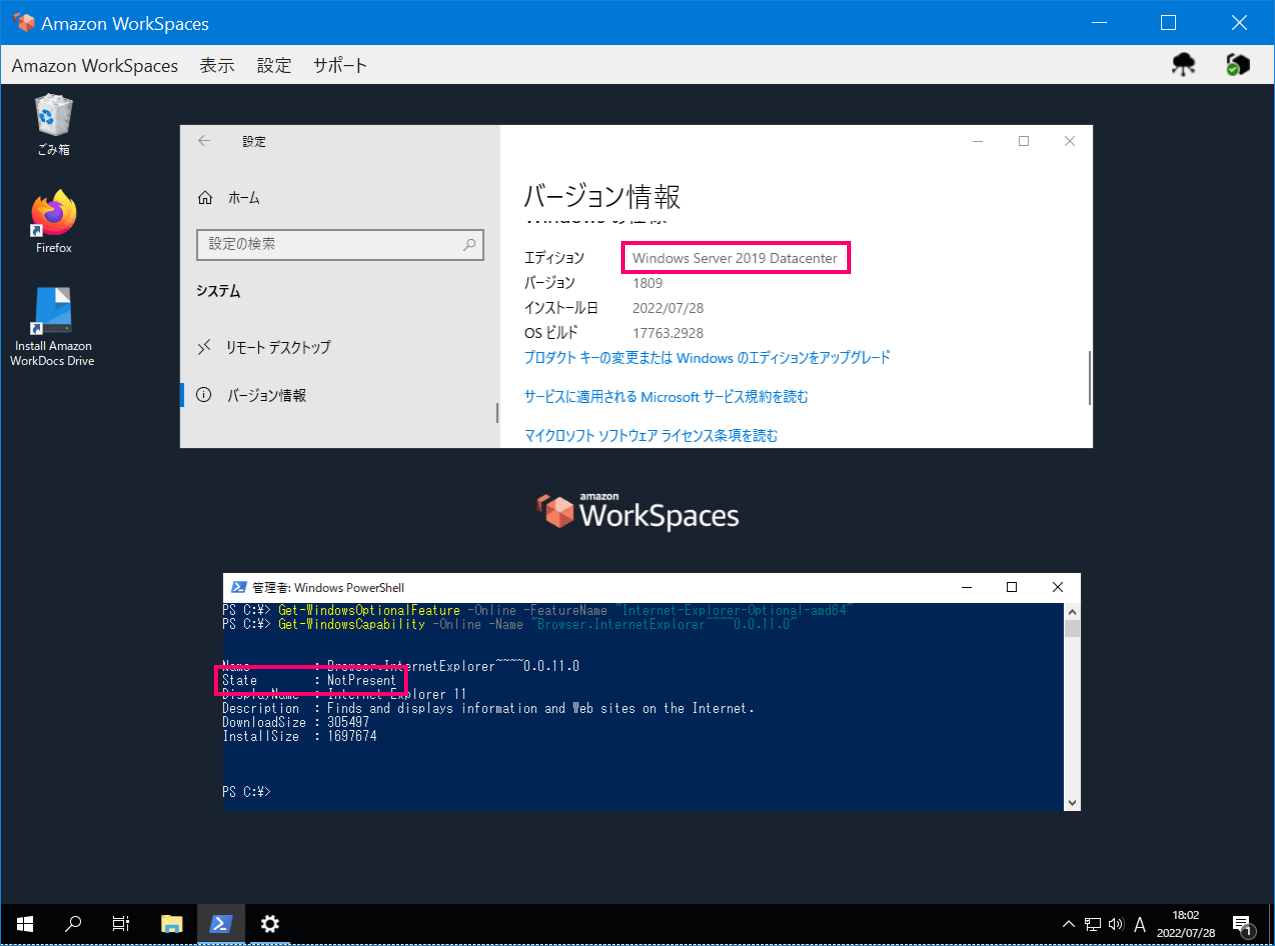The width and height of the screenshot is (1275, 946).
Task: Open the notification action center
Action: coord(1242,924)
